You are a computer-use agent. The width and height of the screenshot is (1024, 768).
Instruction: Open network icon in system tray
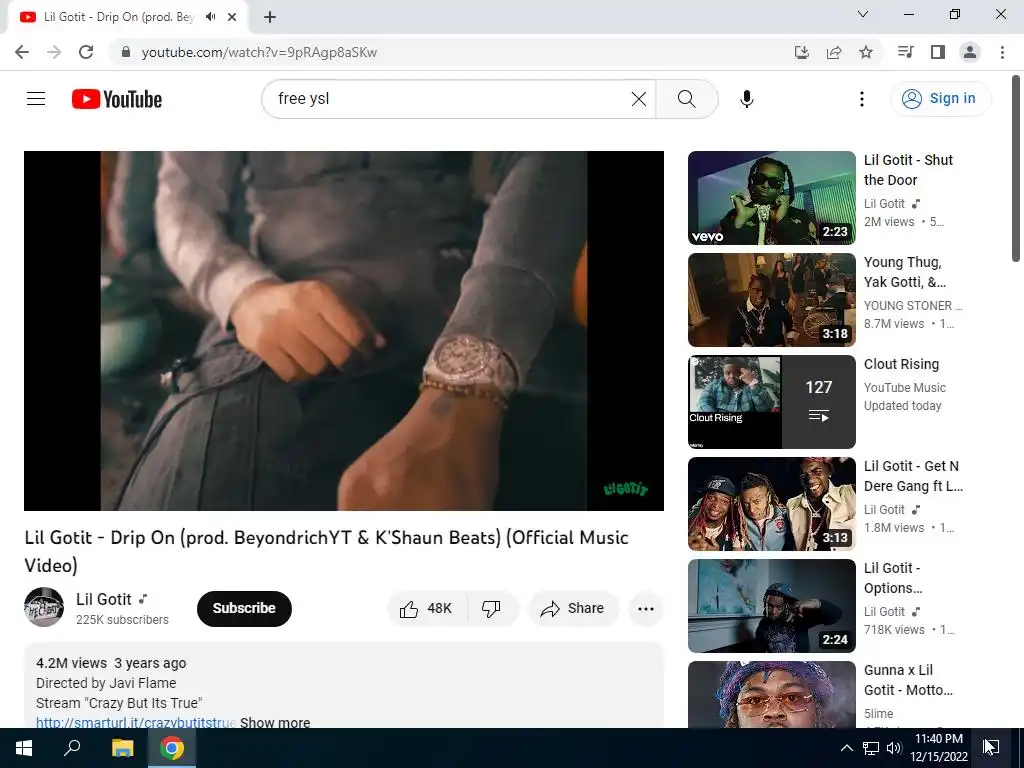(871, 748)
